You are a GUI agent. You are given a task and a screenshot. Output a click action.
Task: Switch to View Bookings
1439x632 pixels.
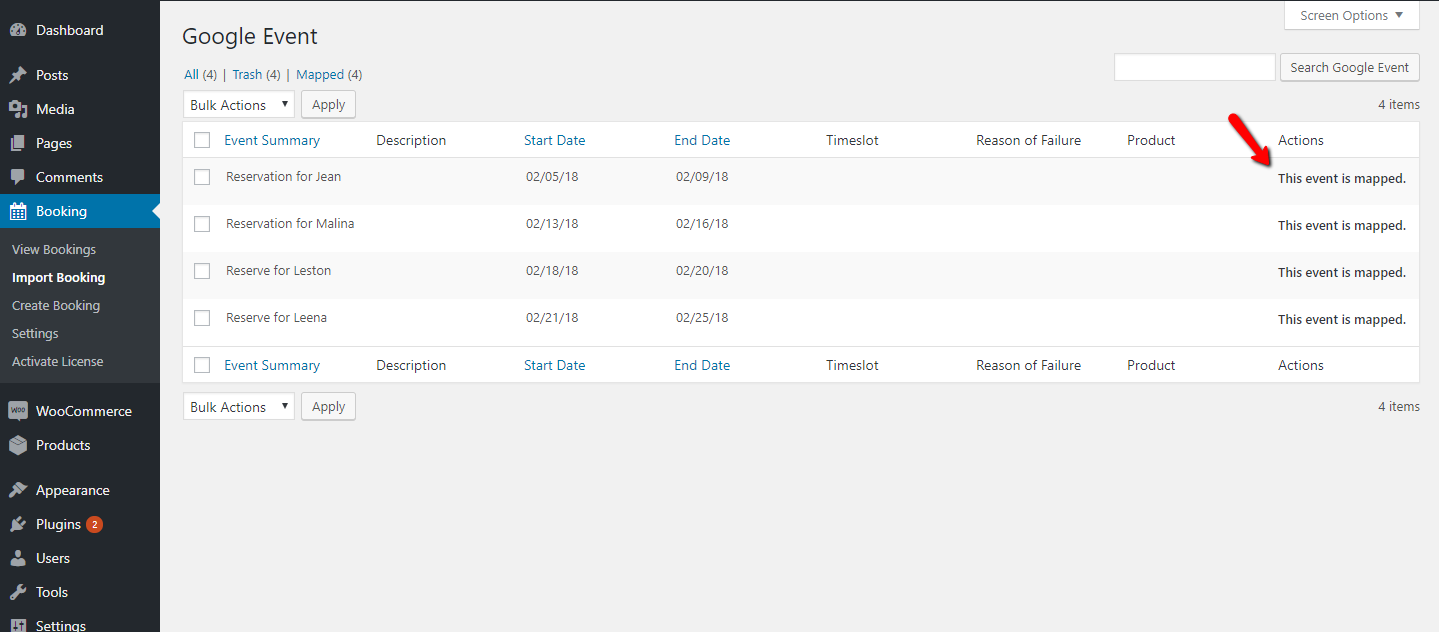tap(53, 249)
